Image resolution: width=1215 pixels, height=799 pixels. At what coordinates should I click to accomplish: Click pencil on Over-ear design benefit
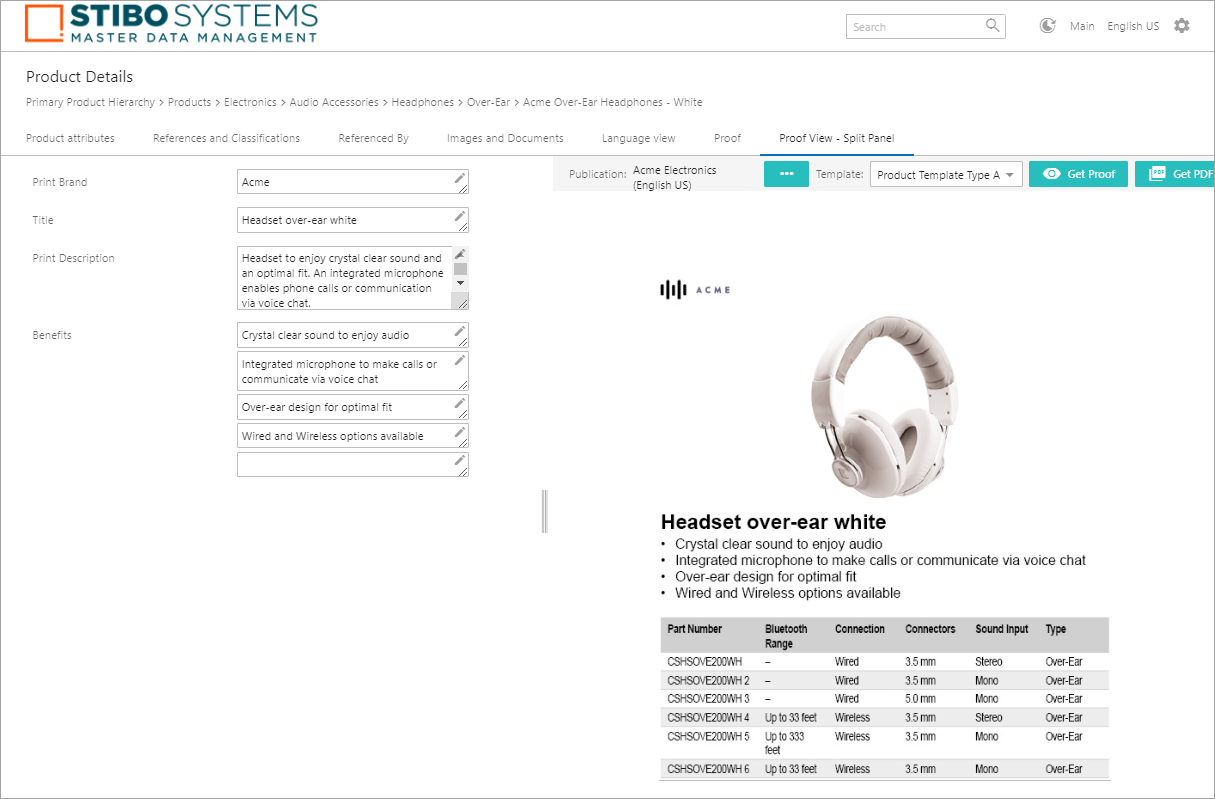460,402
